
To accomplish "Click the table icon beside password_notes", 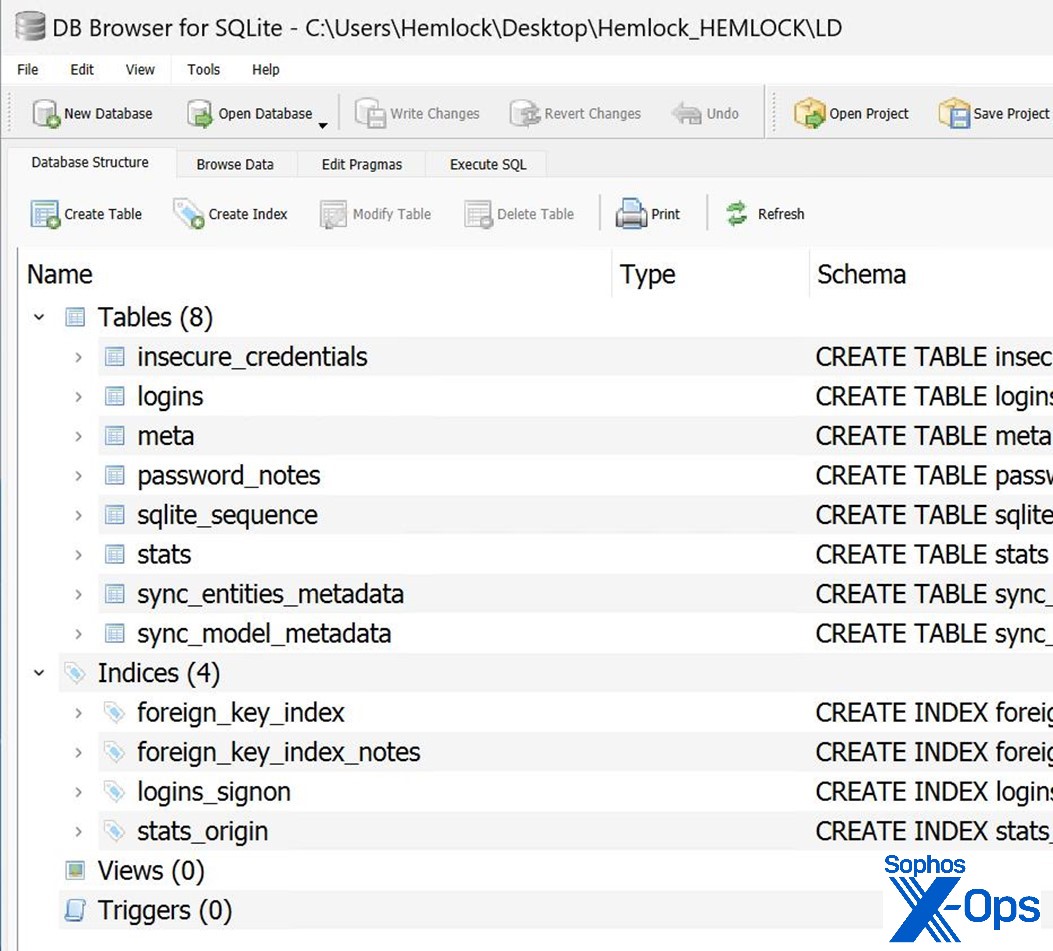I will (x=115, y=476).
